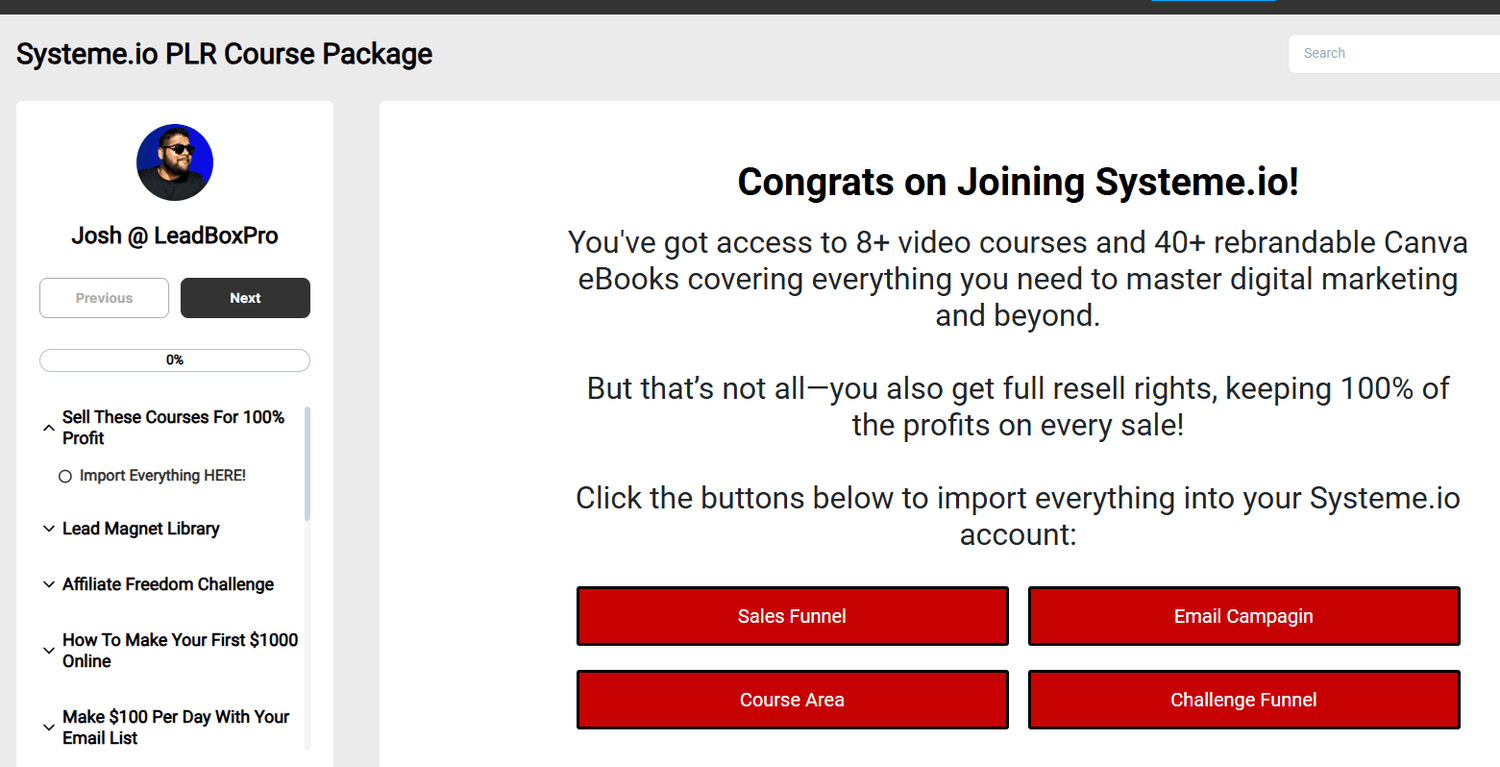The image size is (1500, 767).
Task: Click the 0% course progress bar
Action: coord(175,360)
